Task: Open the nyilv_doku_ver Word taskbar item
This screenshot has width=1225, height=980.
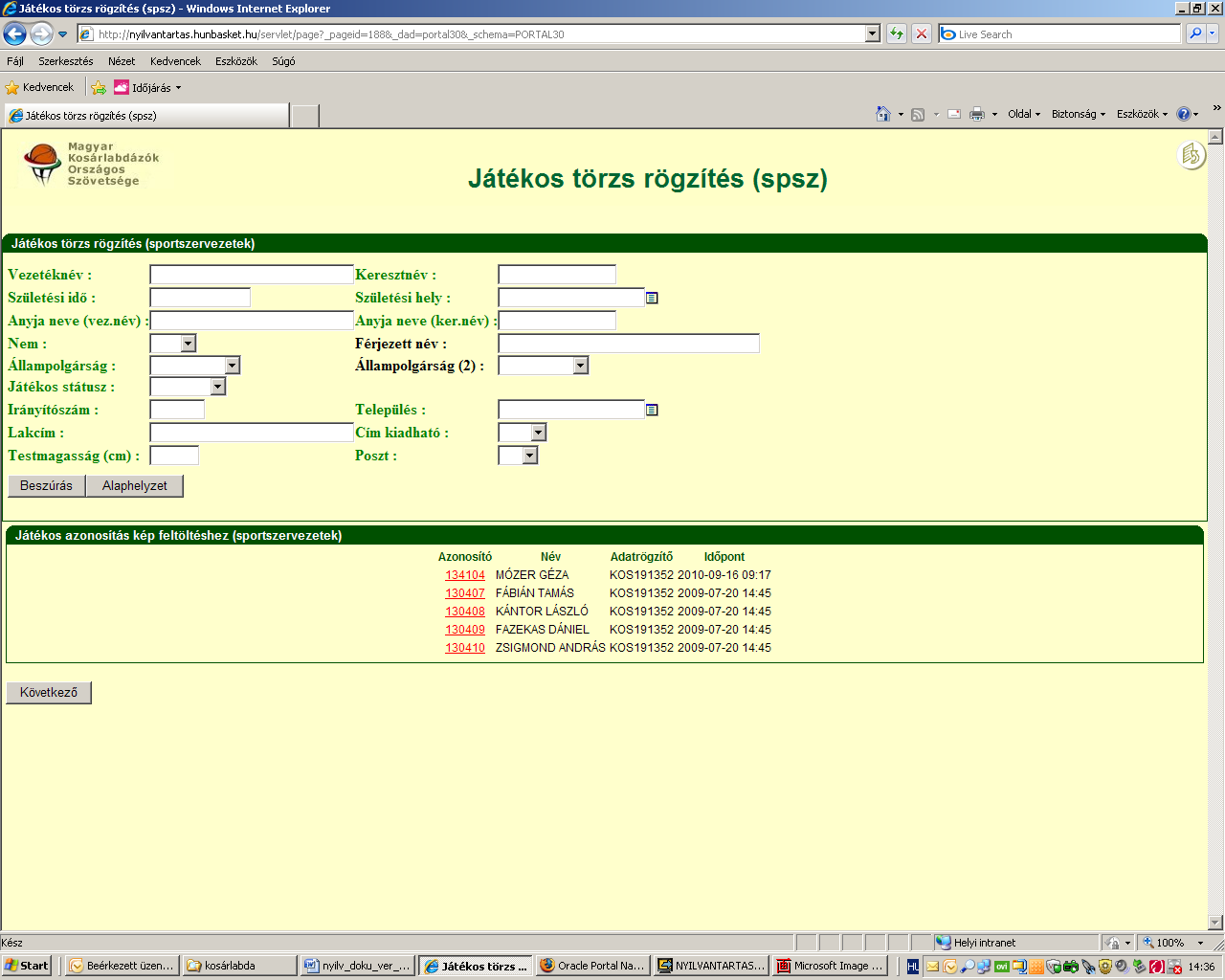Action: (x=358, y=966)
